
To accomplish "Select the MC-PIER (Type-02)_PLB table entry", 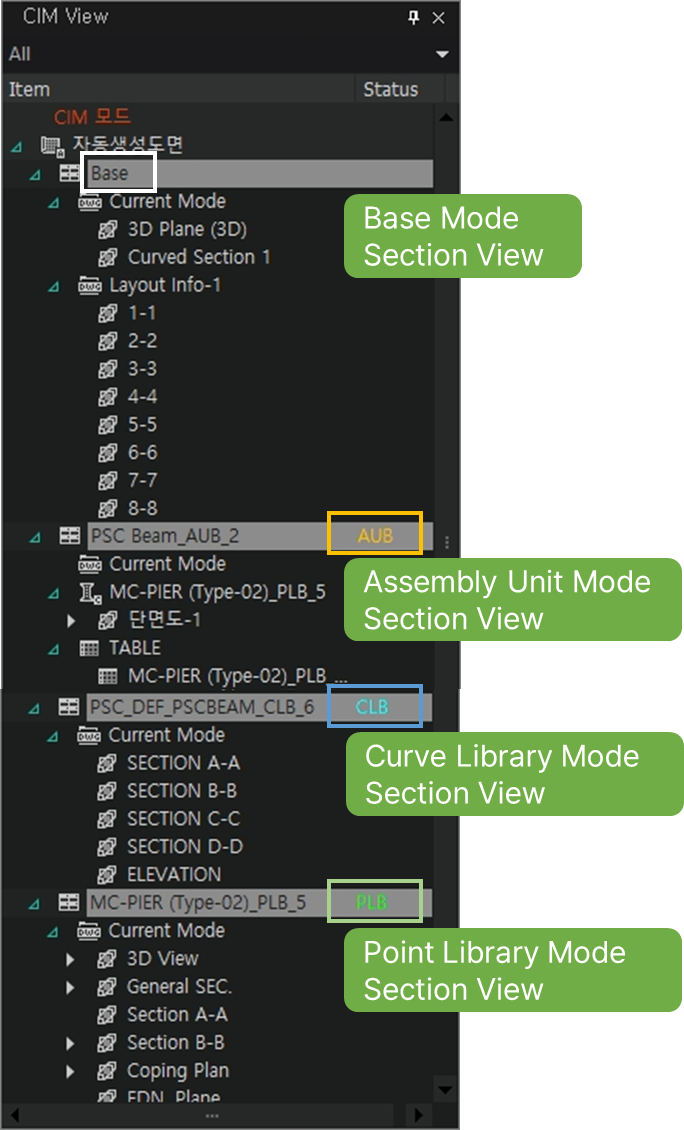I will tap(237, 676).
